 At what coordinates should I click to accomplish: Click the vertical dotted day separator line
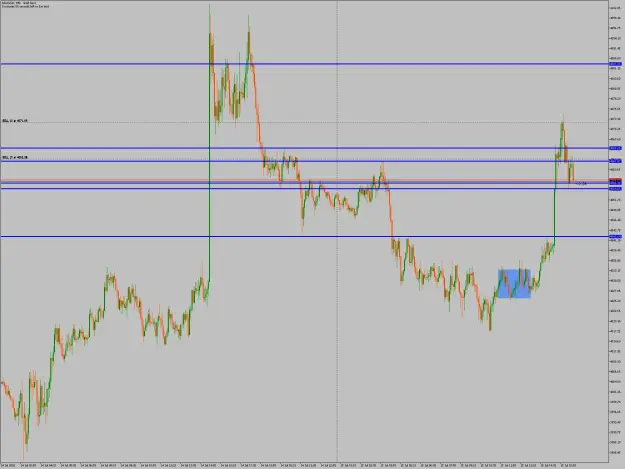click(337, 231)
